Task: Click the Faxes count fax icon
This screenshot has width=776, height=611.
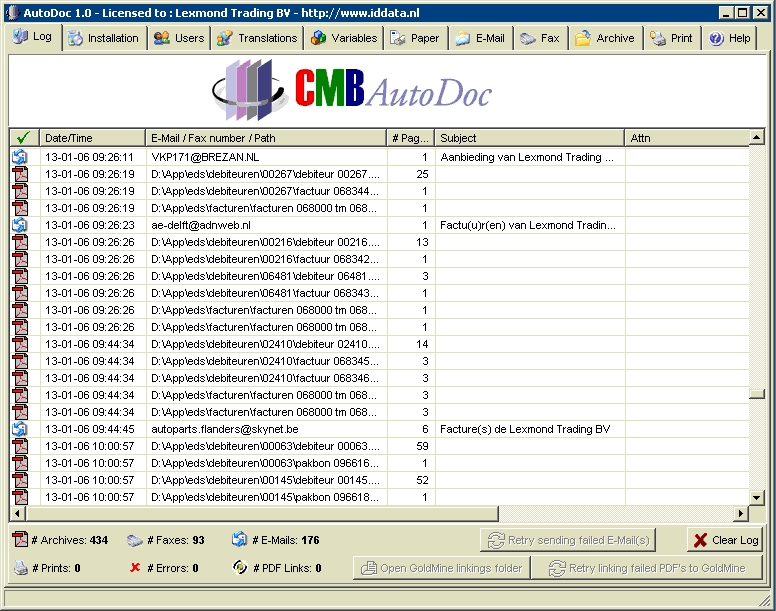Action: [x=135, y=540]
